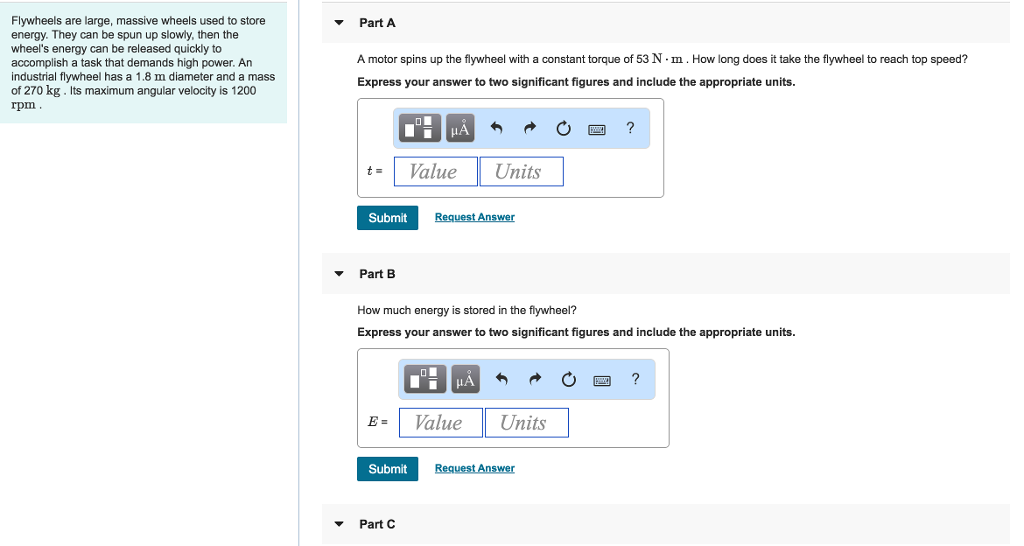Collapse the Part A section

[x=339, y=23]
